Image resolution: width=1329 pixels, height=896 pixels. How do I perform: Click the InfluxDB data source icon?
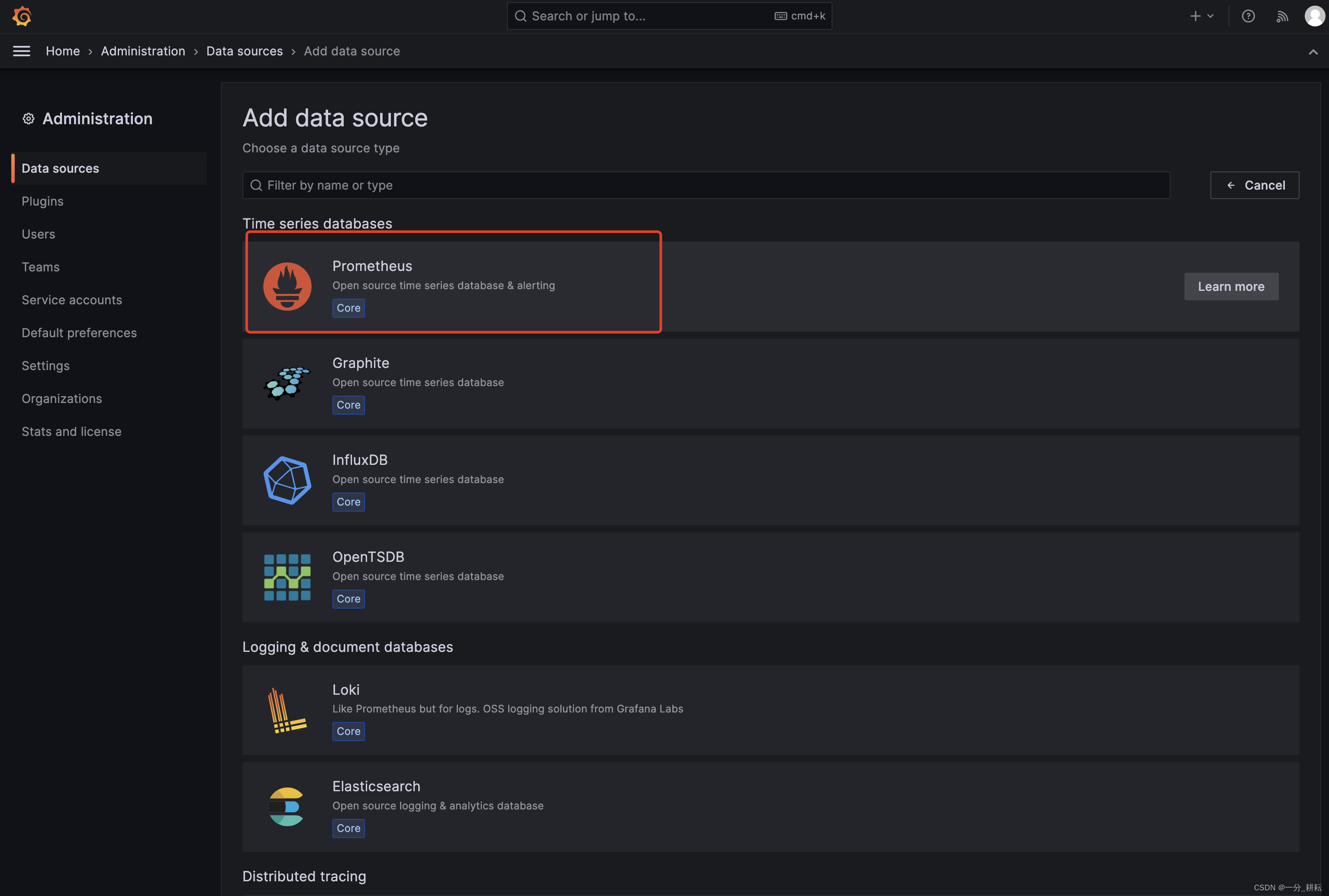point(287,480)
